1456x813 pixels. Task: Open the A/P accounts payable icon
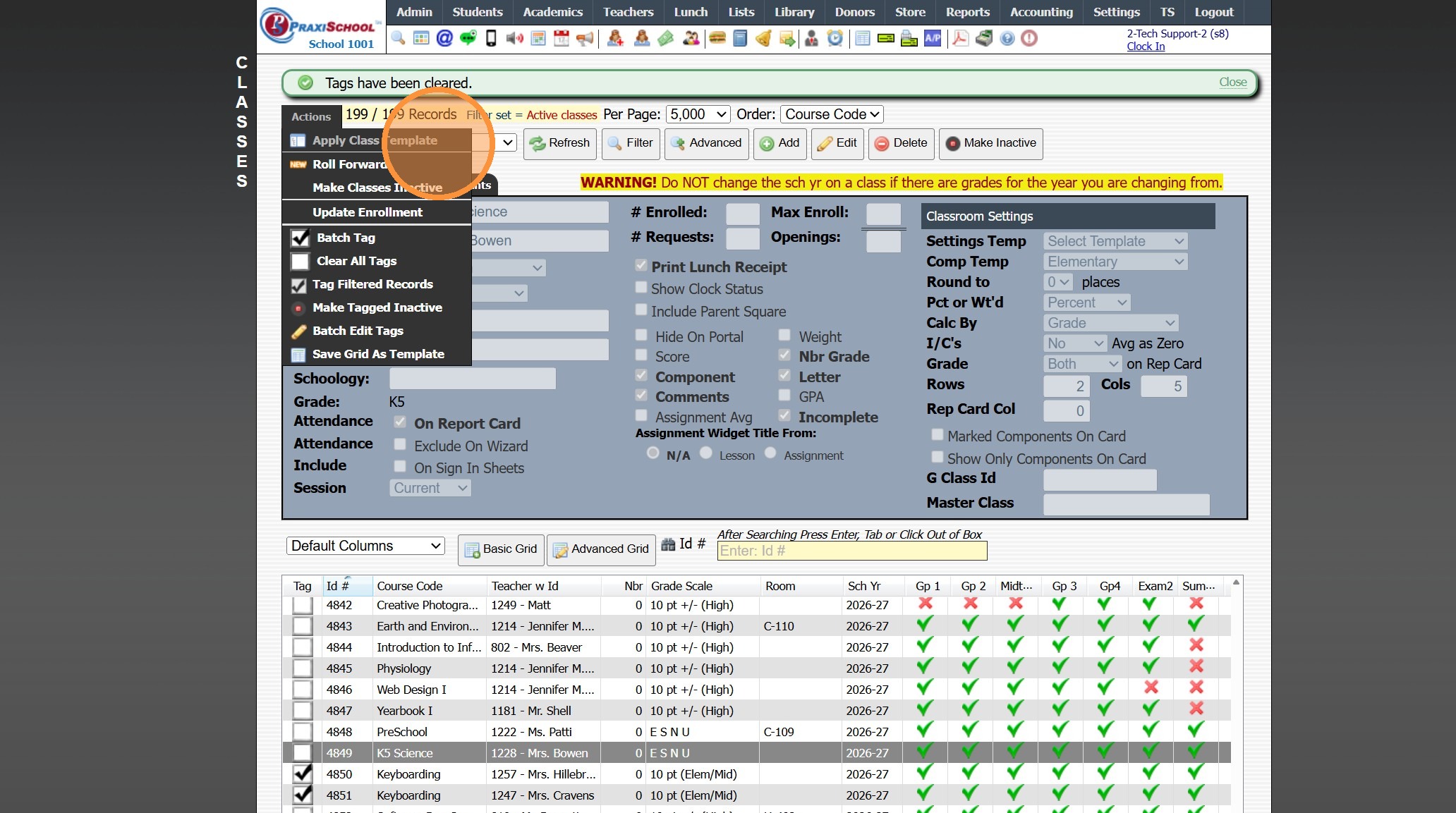[933, 38]
